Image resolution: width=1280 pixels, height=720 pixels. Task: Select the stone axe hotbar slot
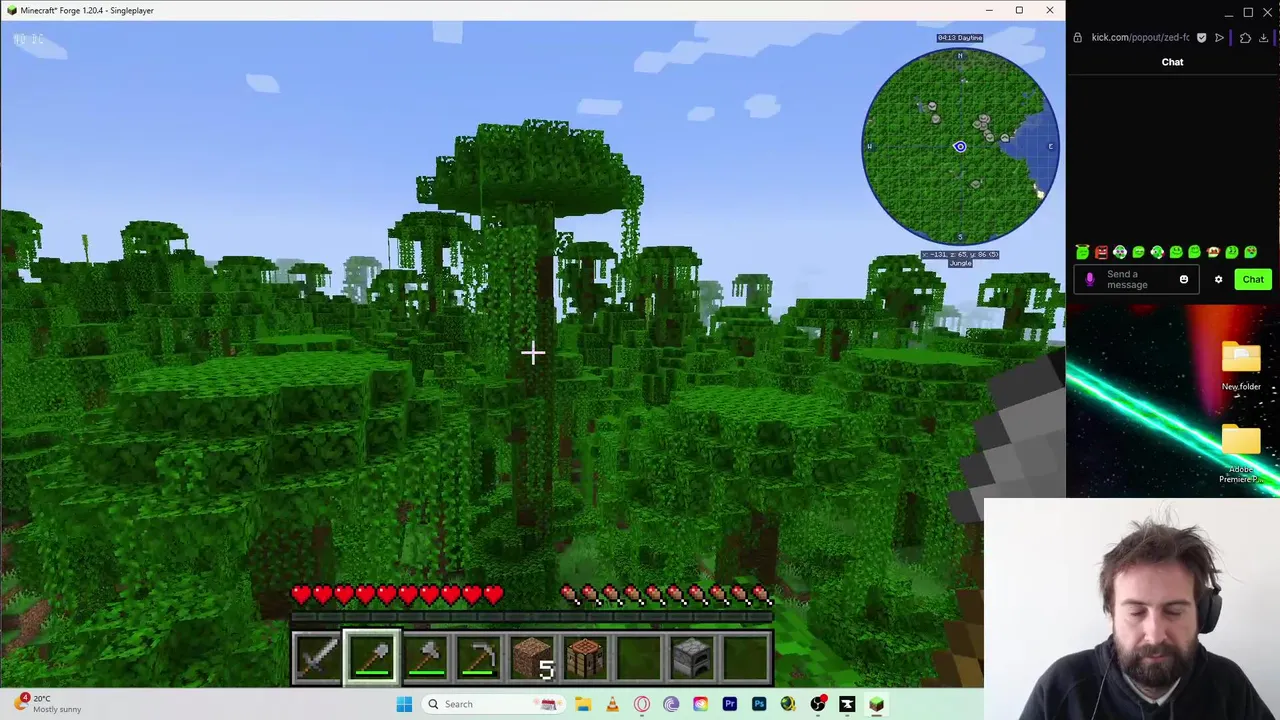(425, 657)
